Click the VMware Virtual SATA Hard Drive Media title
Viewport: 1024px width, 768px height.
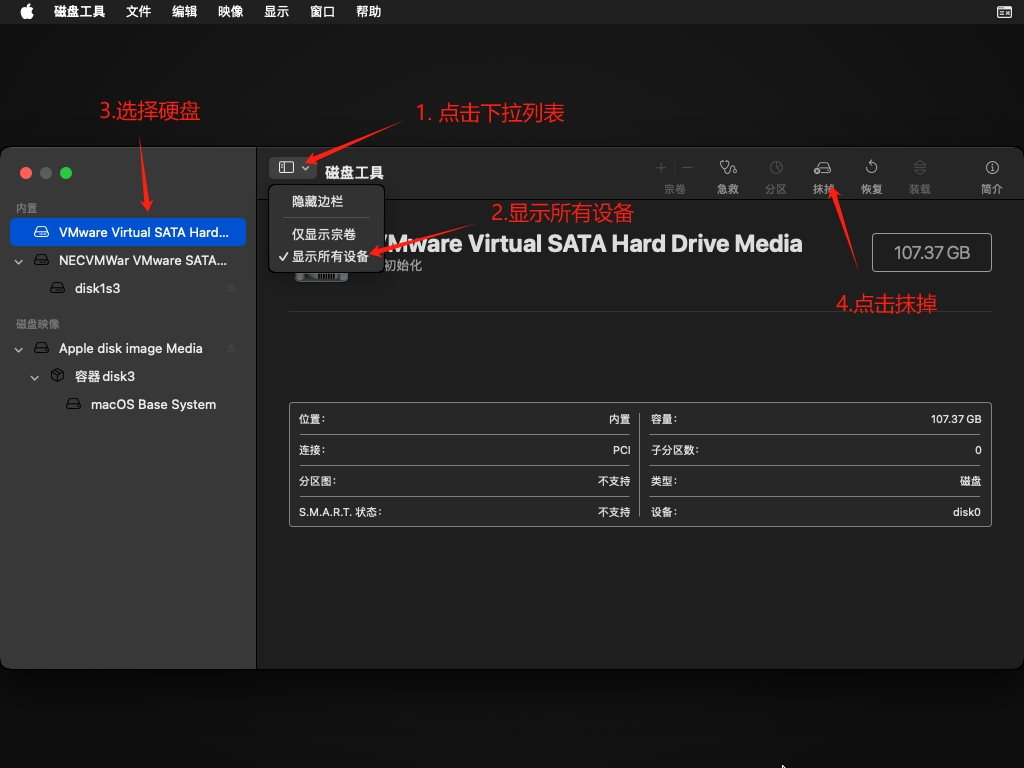(x=592, y=244)
